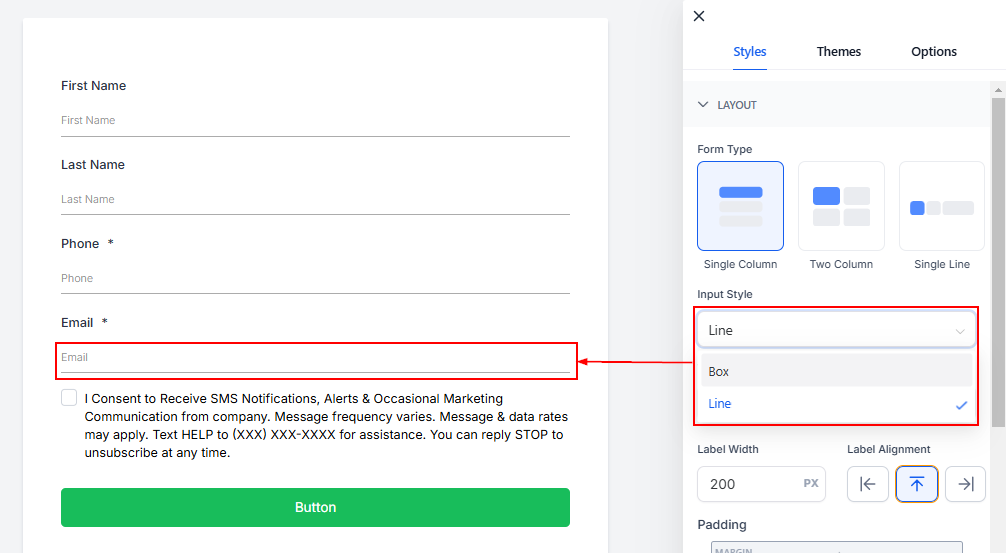The width and height of the screenshot is (1006, 553).
Task: Click into the Email input field
Action: click(315, 357)
